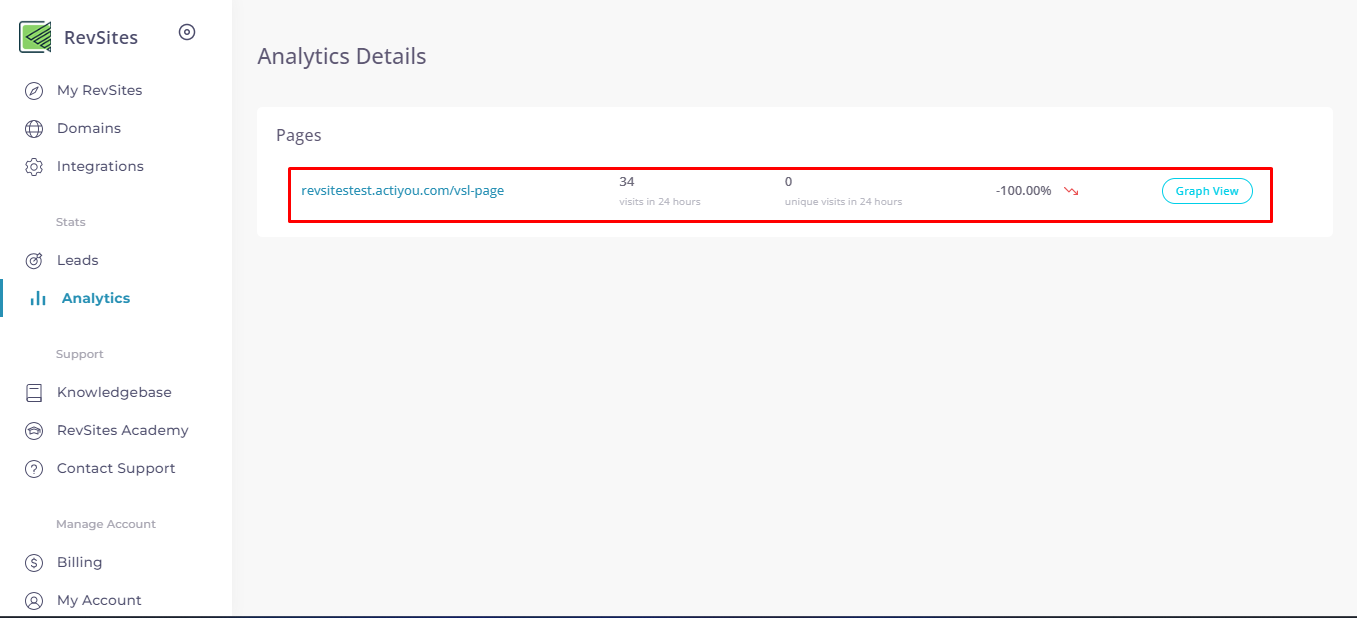1357x618 pixels.
Task: Click the Billing dollar icon
Action: (x=35, y=562)
